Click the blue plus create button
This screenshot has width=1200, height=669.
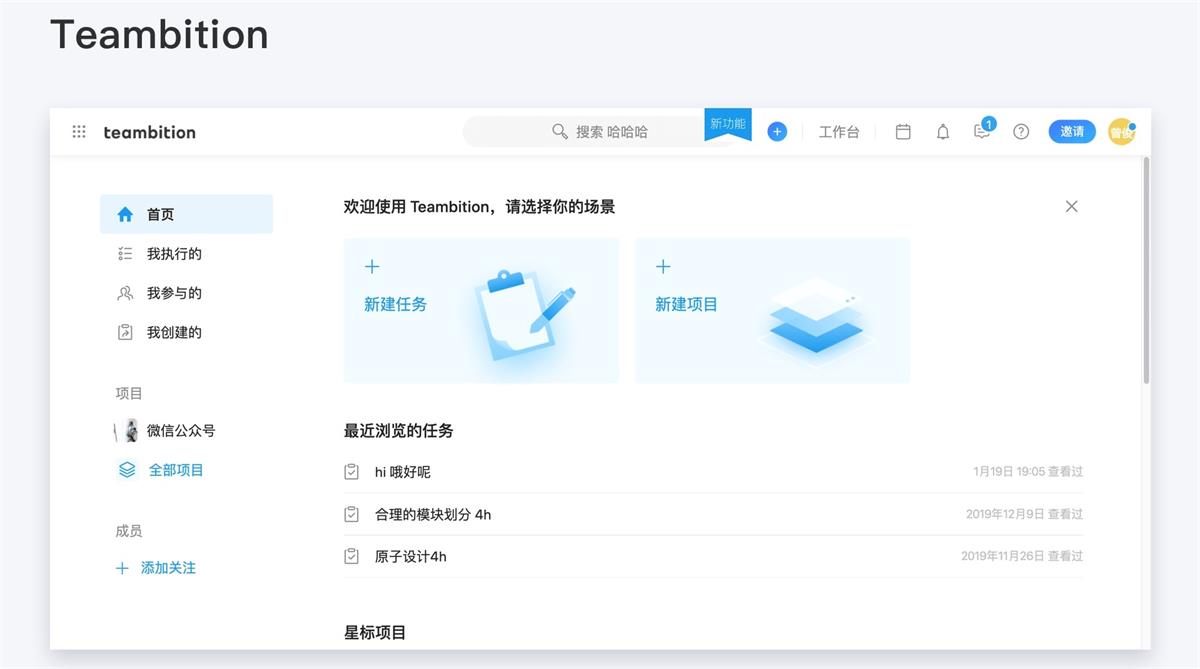click(777, 132)
